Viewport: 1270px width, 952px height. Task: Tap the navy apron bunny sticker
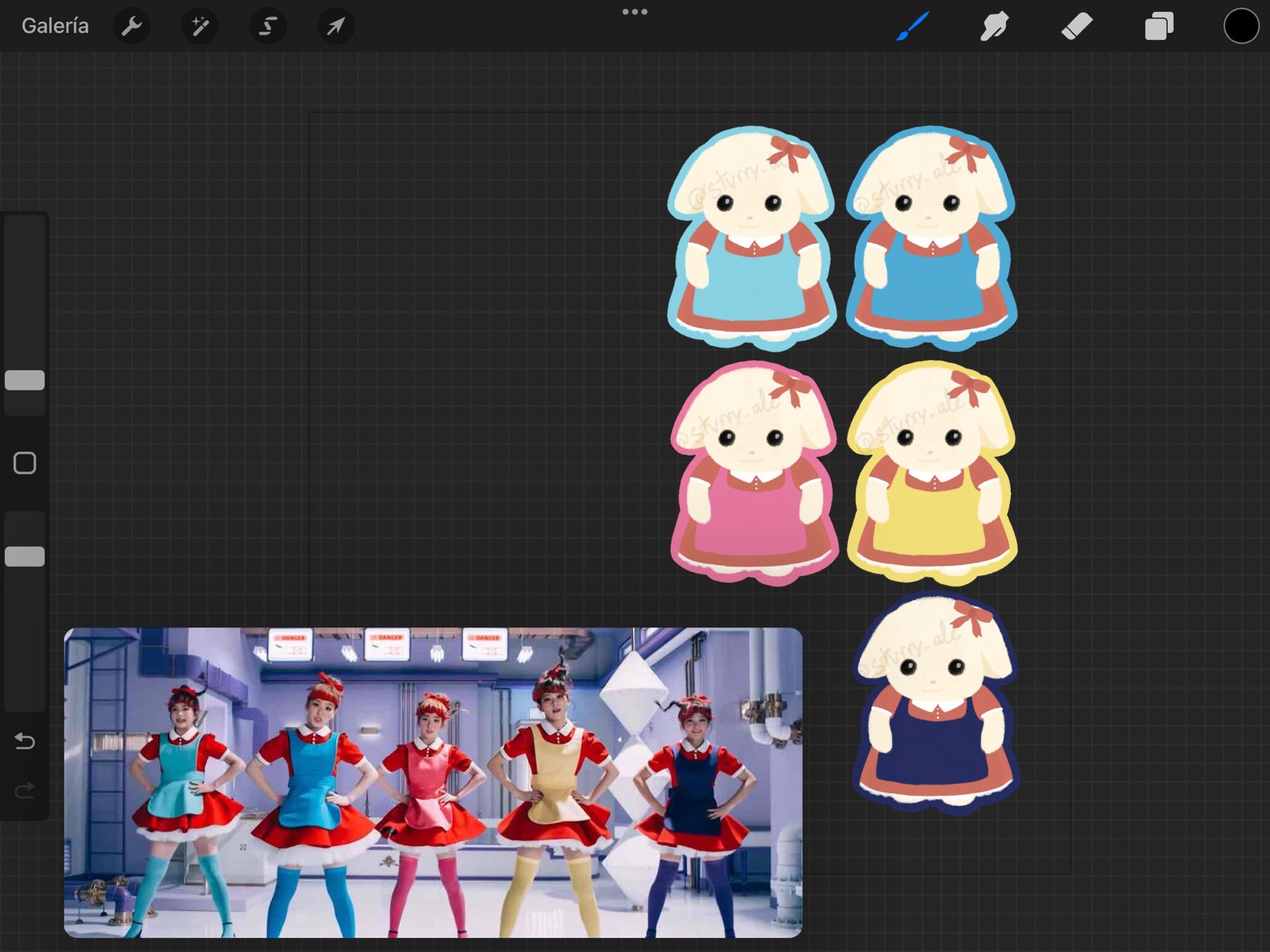[x=936, y=703]
